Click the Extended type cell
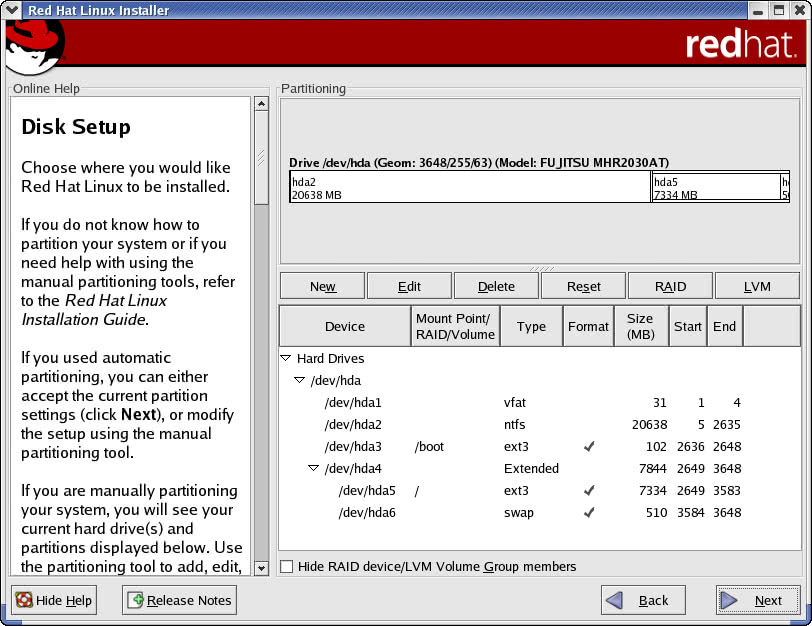The height and width of the screenshot is (626, 812). point(531,469)
